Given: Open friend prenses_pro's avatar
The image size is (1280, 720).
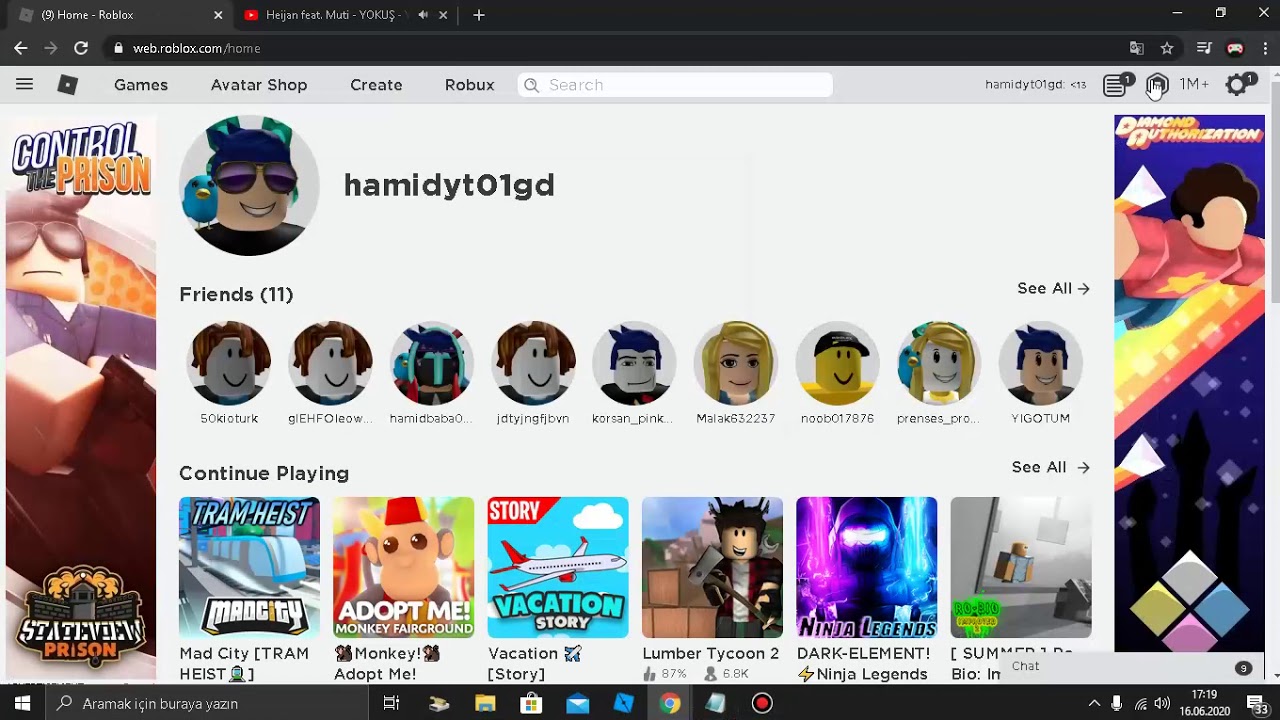Looking at the screenshot, I should pyautogui.click(x=938, y=363).
